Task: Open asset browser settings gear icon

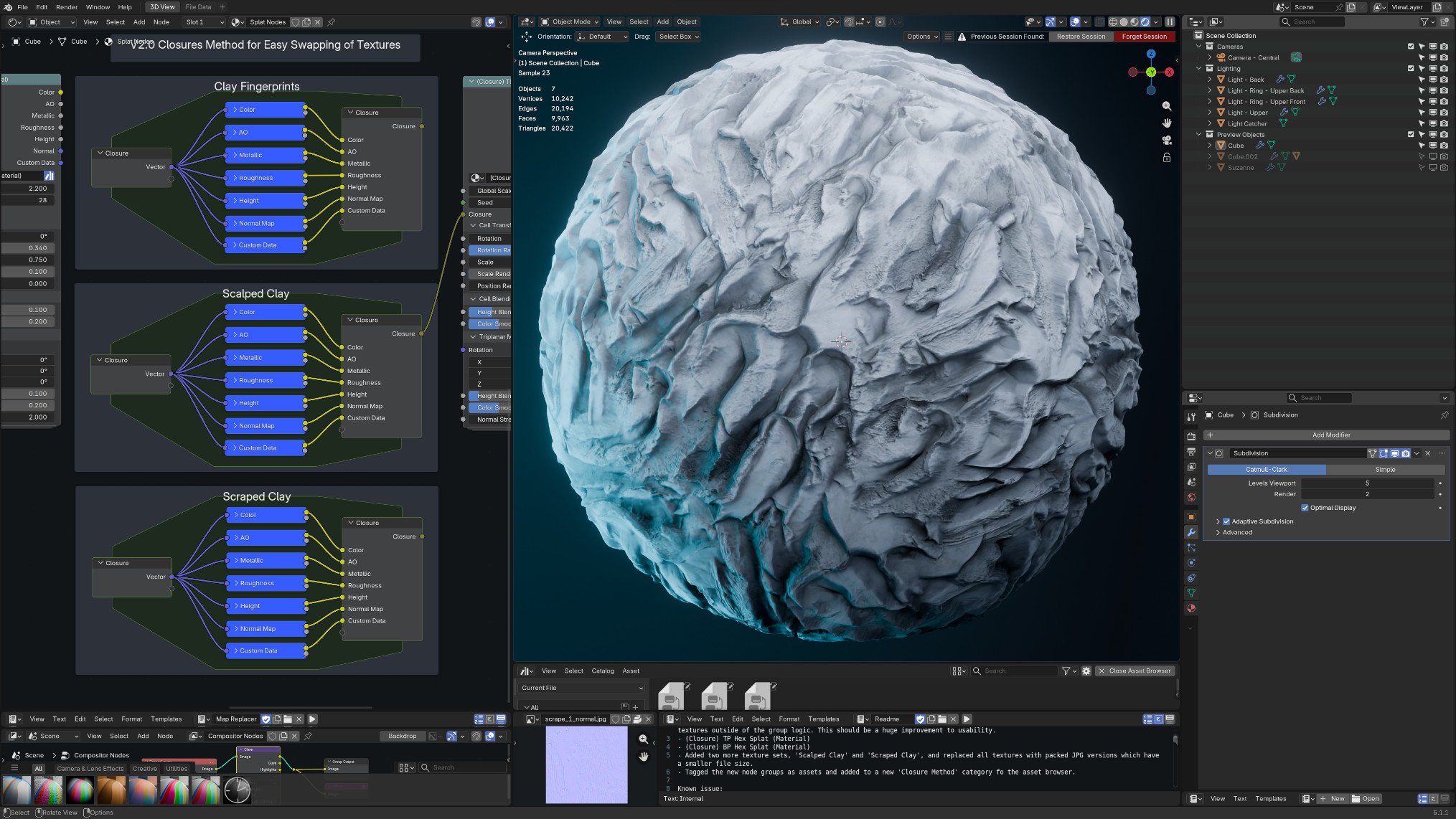Action: [x=1086, y=671]
